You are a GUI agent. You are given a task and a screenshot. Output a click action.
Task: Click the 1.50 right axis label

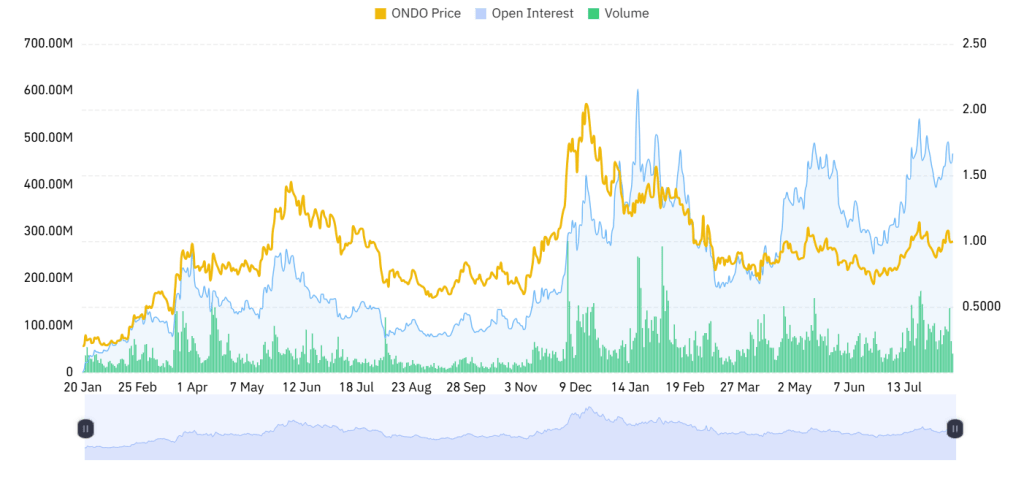(974, 175)
